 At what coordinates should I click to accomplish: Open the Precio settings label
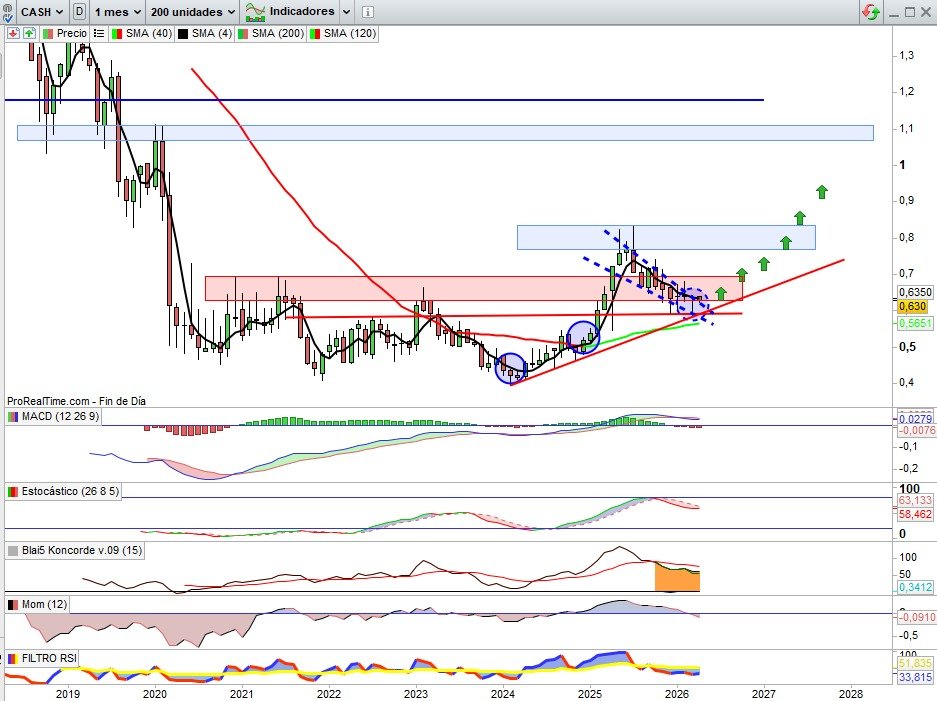(x=65, y=33)
